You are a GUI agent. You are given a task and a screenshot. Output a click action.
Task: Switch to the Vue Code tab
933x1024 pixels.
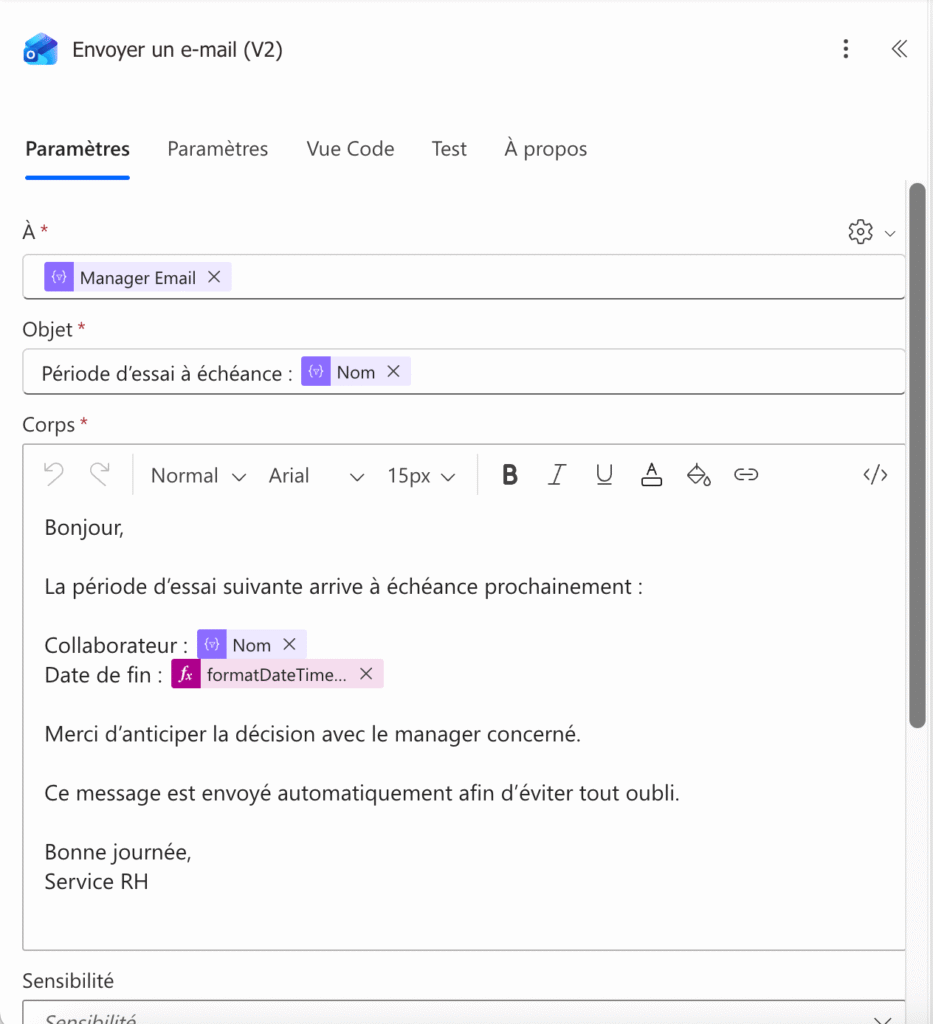350,148
